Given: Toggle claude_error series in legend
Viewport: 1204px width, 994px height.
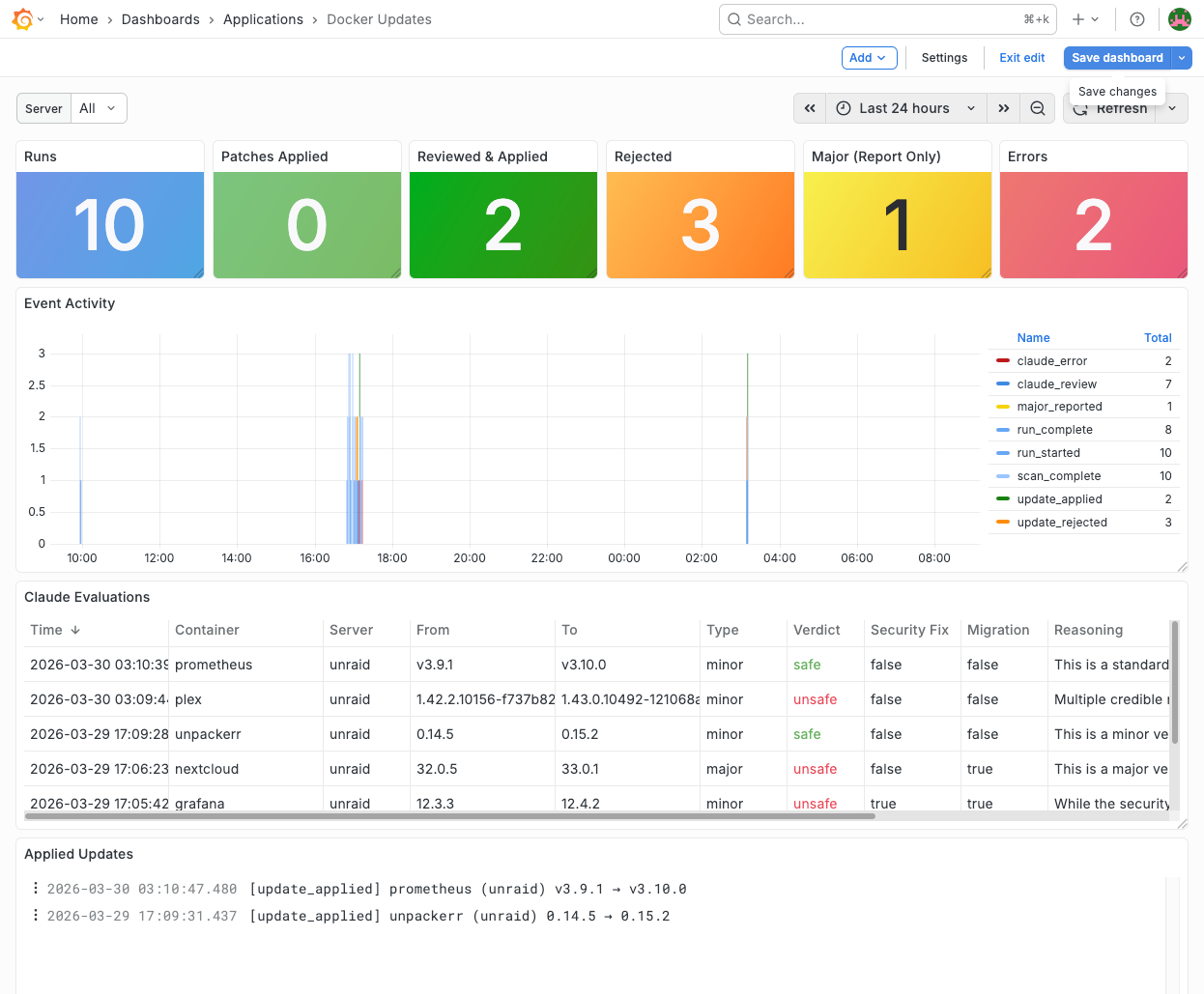Looking at the screenshot, I should click(1051, 361).
